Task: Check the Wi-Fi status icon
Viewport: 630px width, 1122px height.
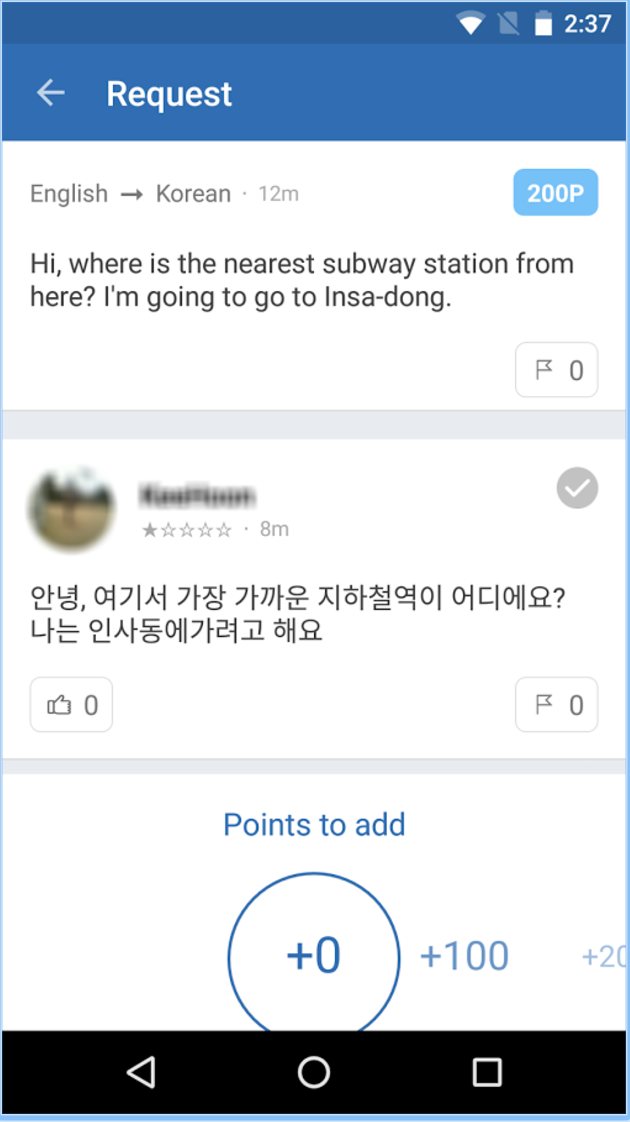Action: tap(470, 23)
